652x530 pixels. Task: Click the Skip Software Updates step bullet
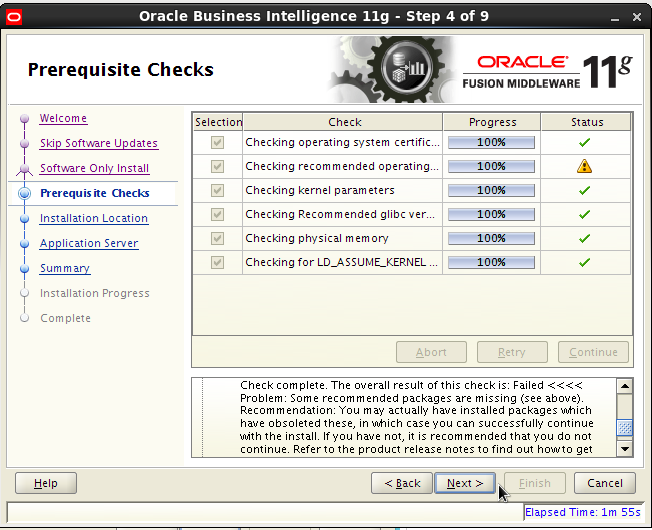[25, 143]
